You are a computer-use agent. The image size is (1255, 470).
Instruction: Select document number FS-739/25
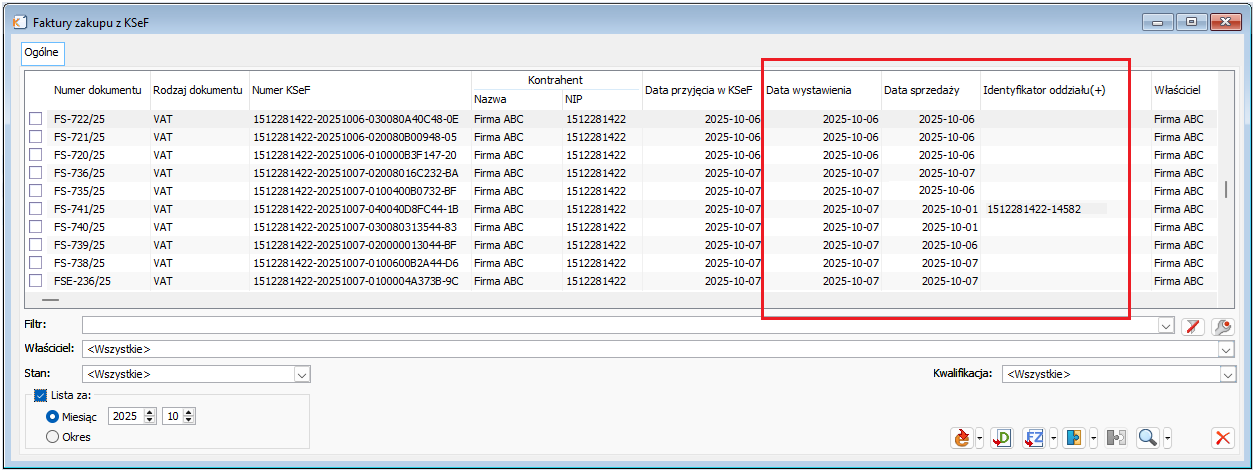coord(79,245)
